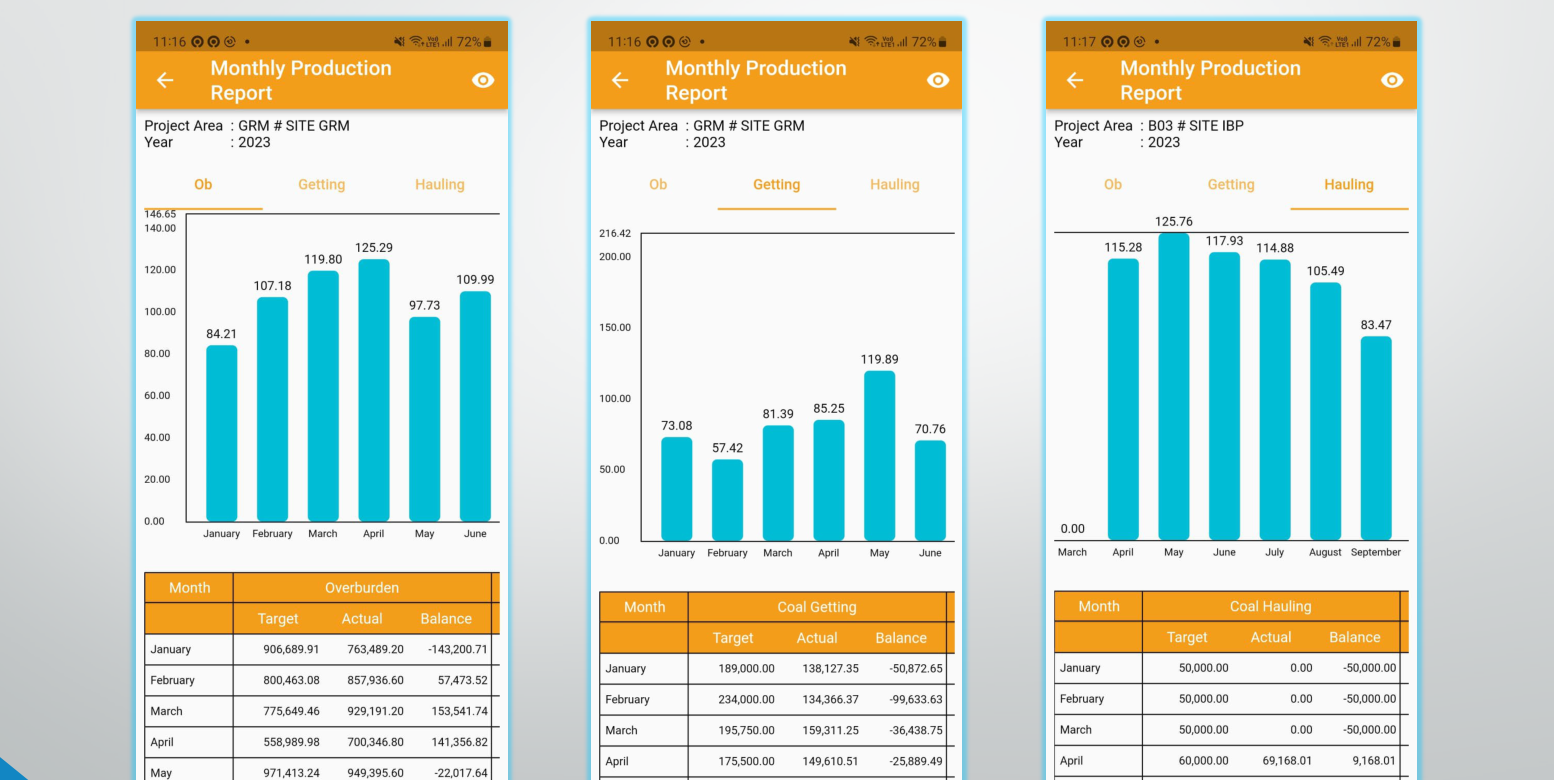Tap back arrow on GRM Getting report screen
This screenshot has width=1554, height=780.
point(620,80)
